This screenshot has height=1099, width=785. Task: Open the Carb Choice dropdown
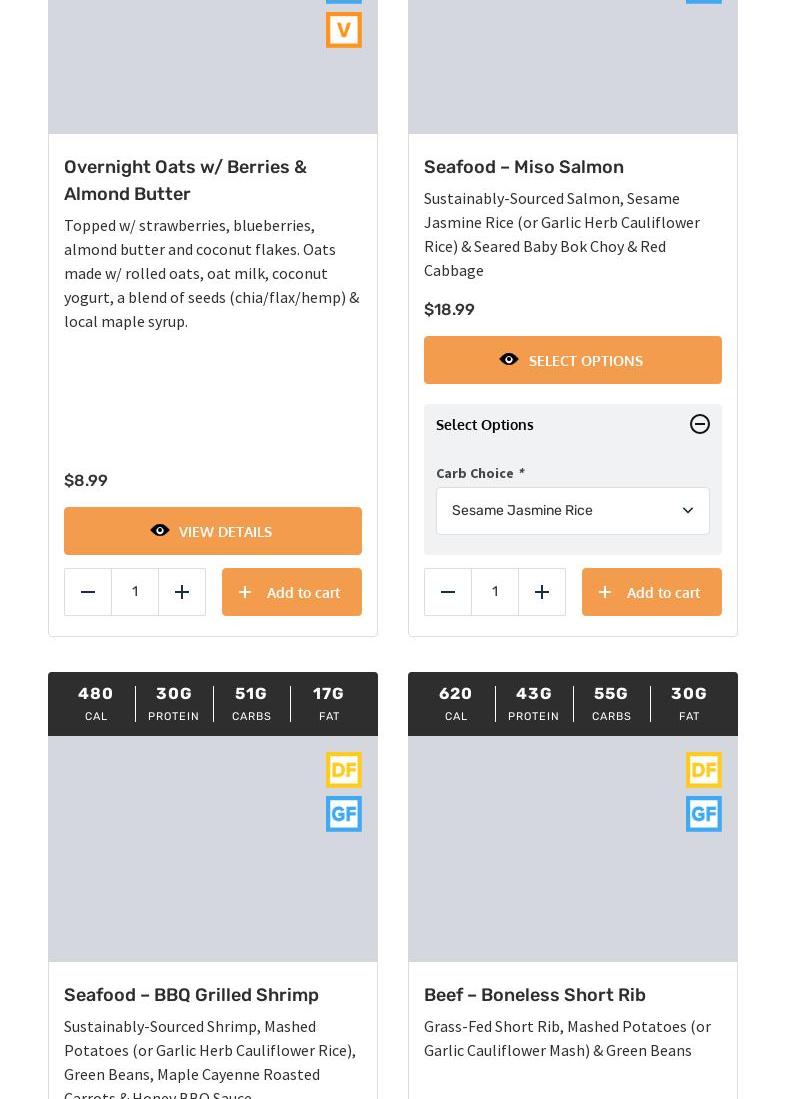572,511
